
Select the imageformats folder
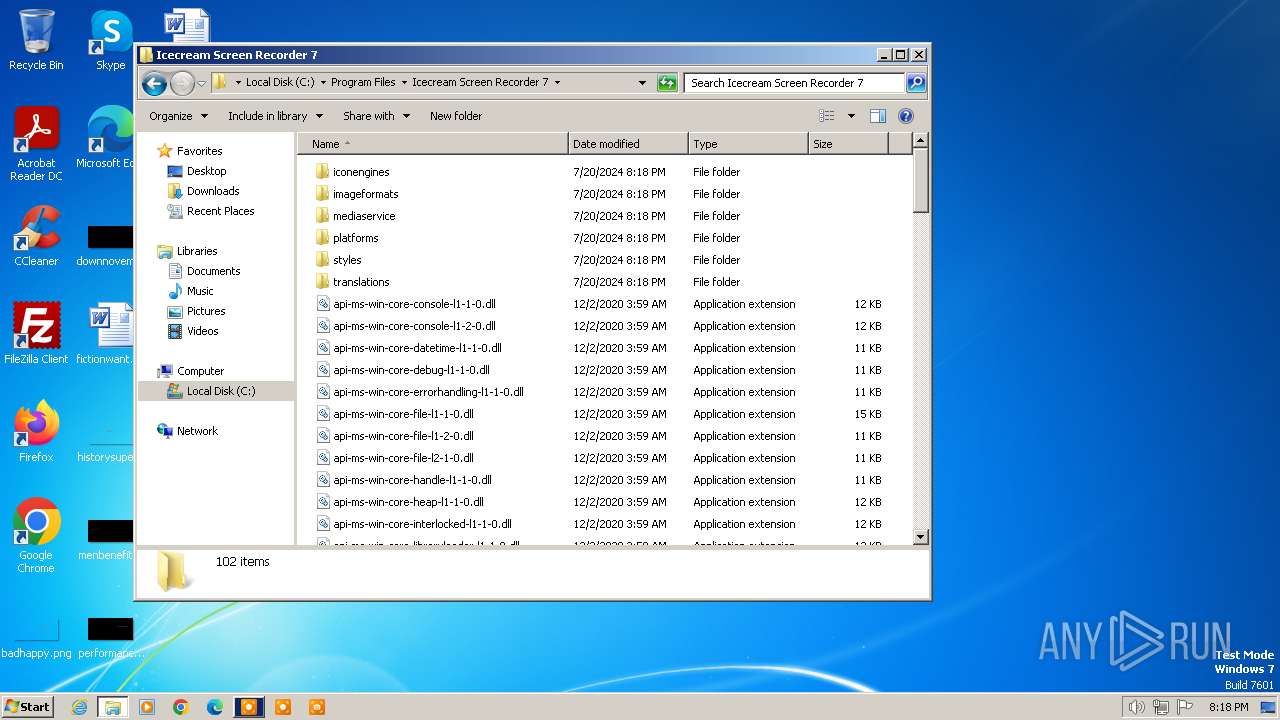(365, 194)
